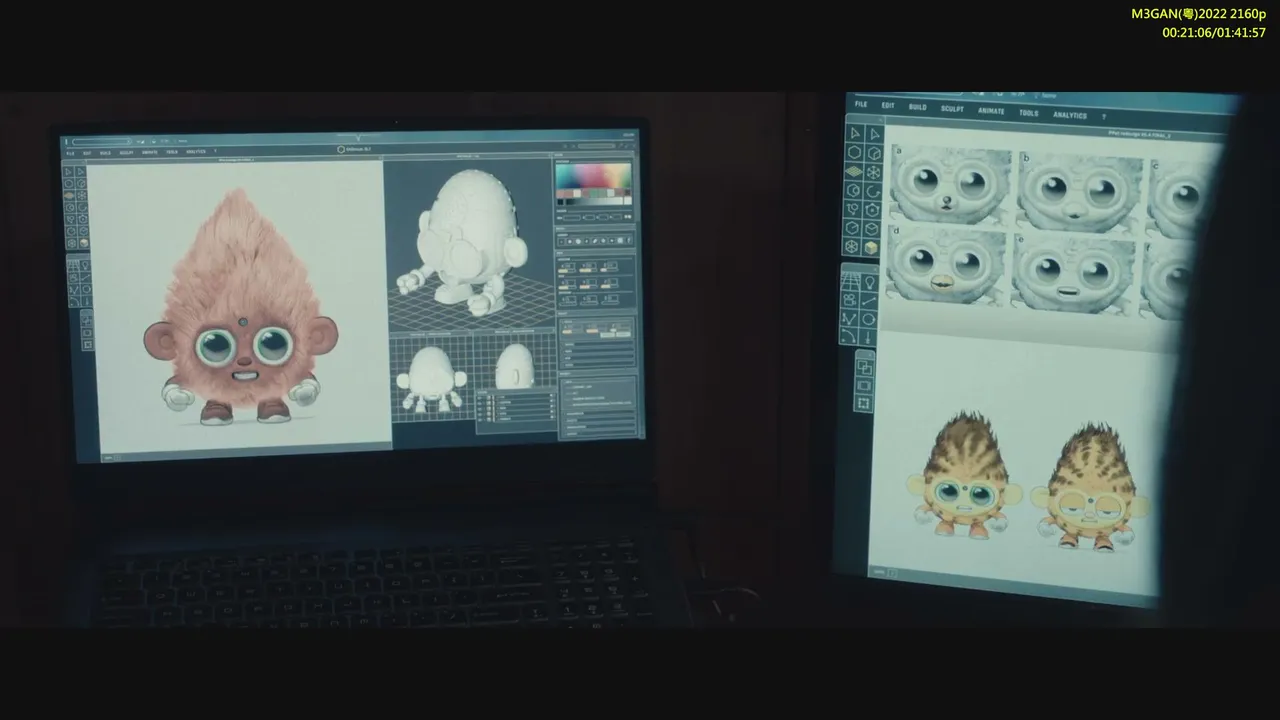Click the highlighted gold plane tool, right monitor

(x=855, y=171)
